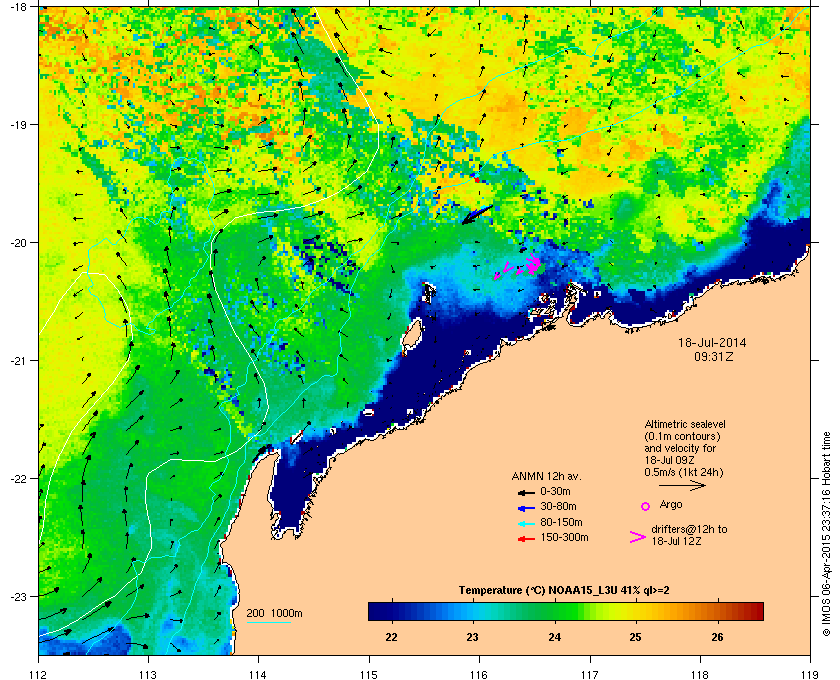The image size is (840, 680).
Task: Click the latitude axis label -22
Action: pos(18,478)
